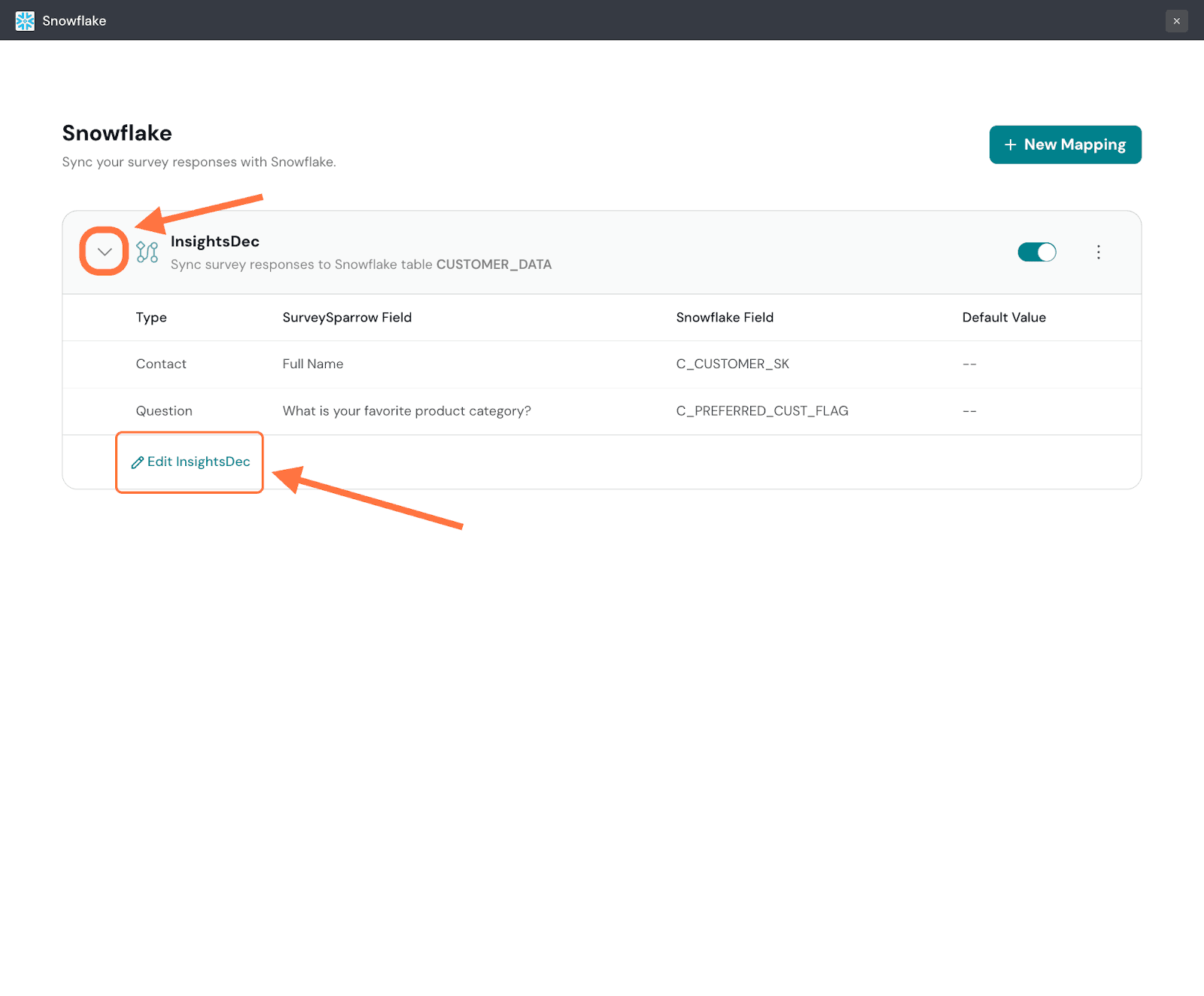Viewport: 1204px width, 996px height.
Task: Select the C_PREFERRED_CUST_FLAG field cell
Action: coord(762,411)
